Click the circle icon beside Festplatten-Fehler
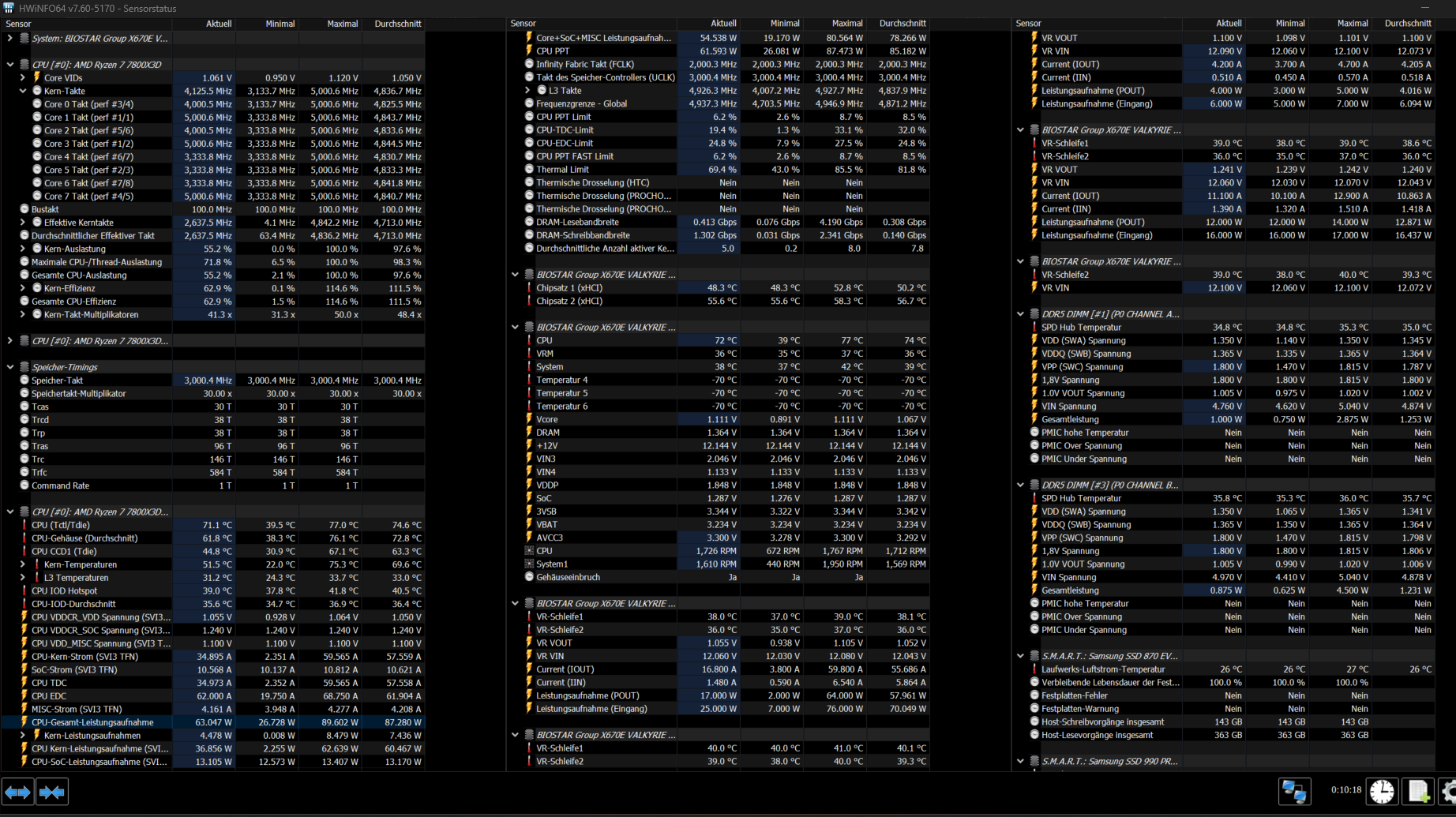The width and height of the screenshot is (1456, 817). (x=1034, y=695)
